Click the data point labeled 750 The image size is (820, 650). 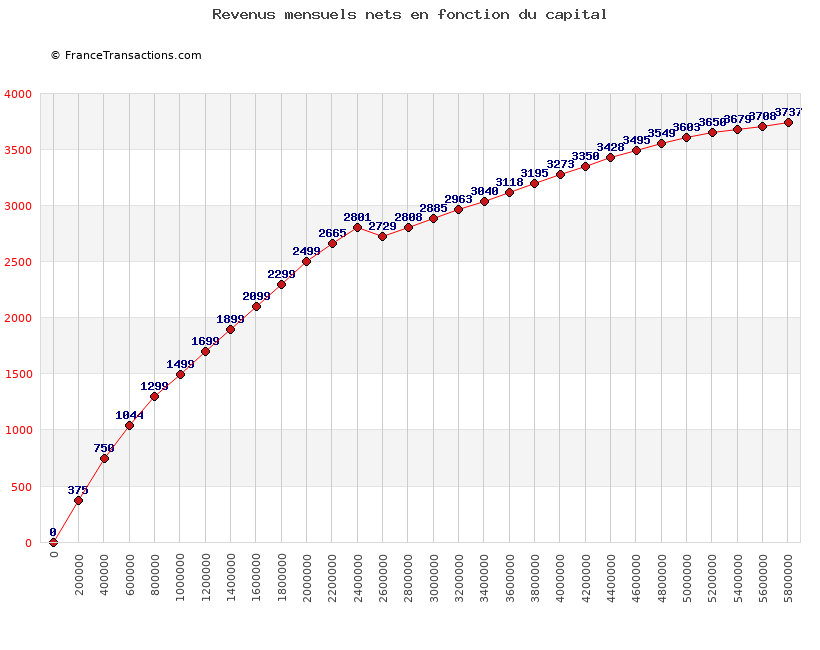[x=104, y=459]
